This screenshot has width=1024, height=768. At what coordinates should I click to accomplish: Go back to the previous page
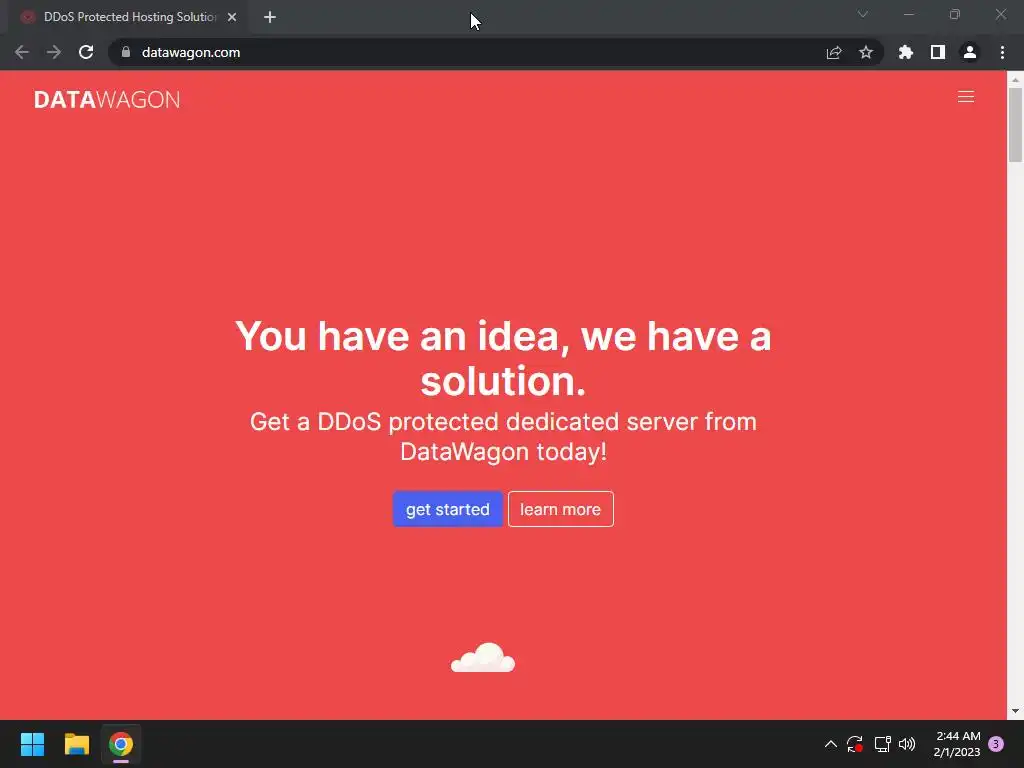click(x=22, y=52)
